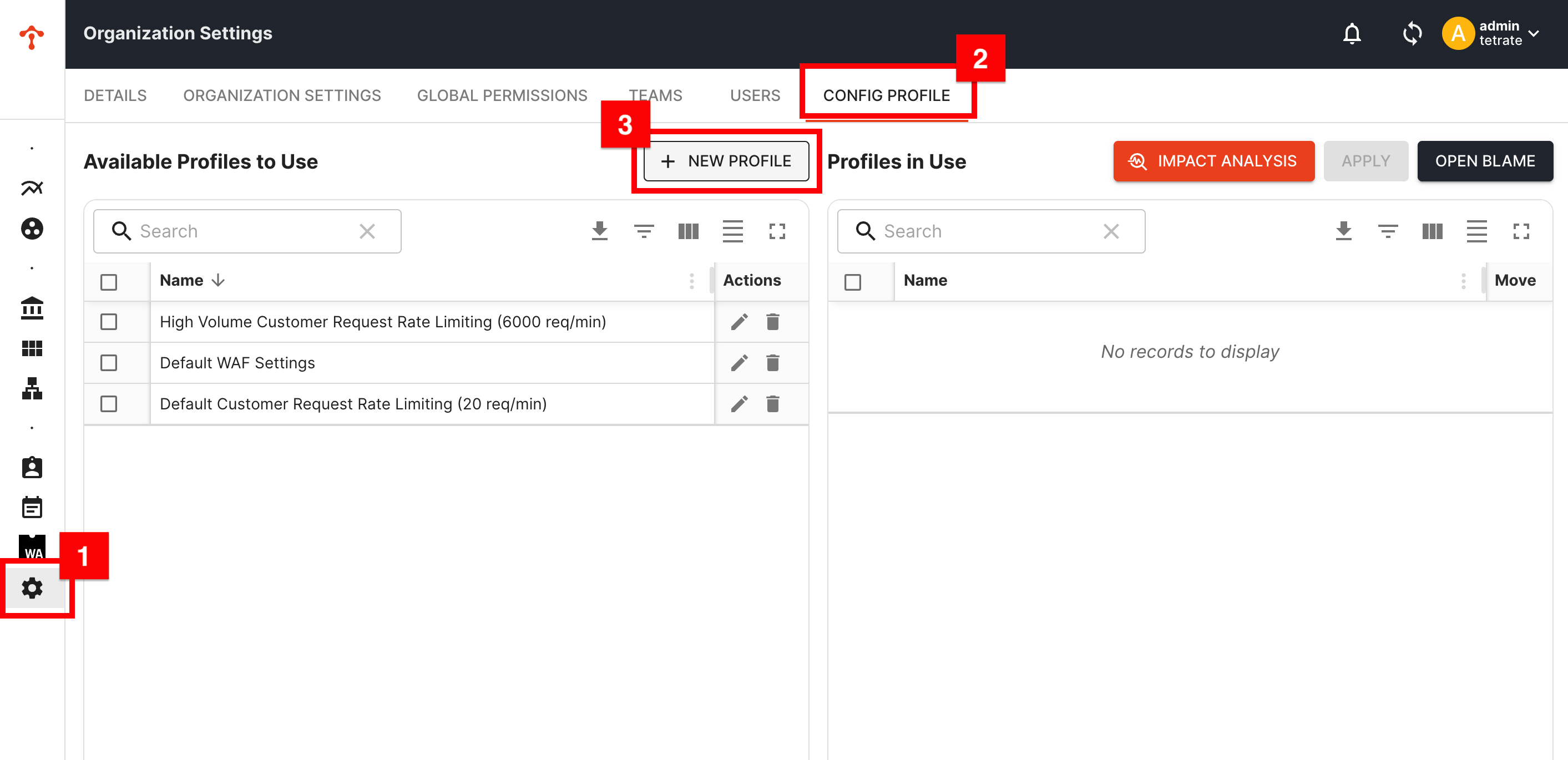Open Name column menu in Available Profiles
Viewport: 1568px width, 760px height.
pos(691,281)
